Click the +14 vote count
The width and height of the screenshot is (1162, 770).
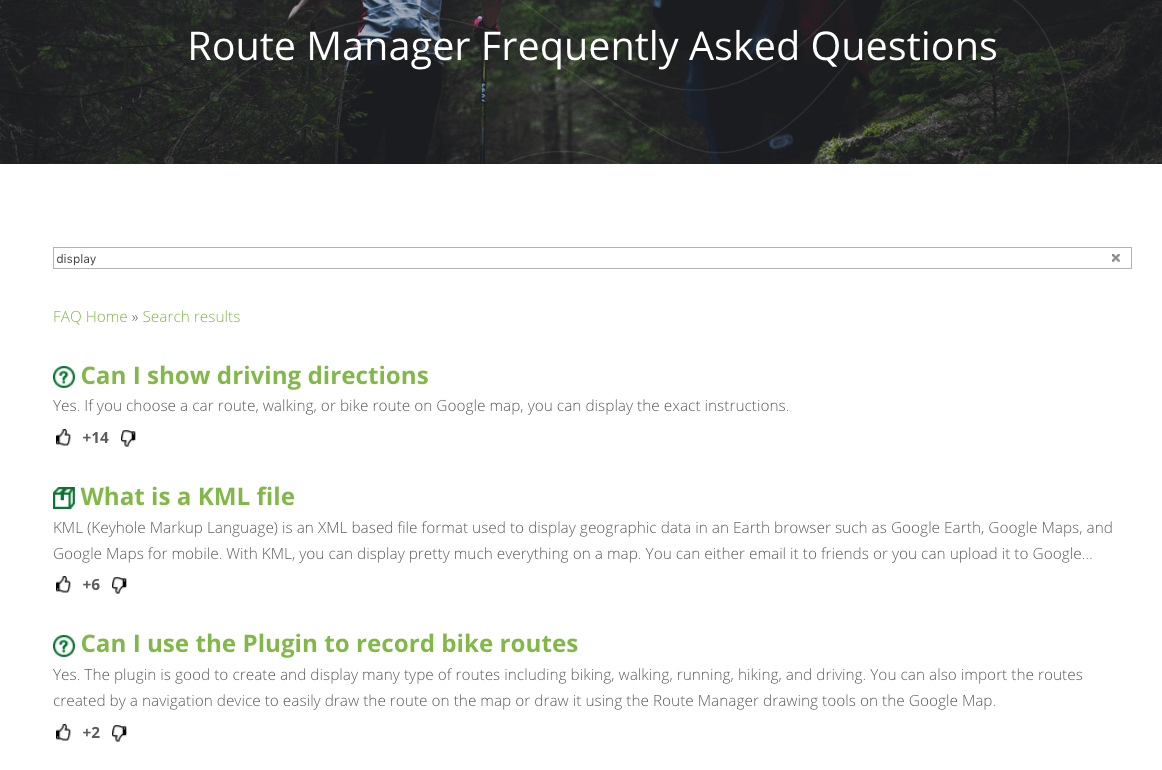[x=95, y=438]
